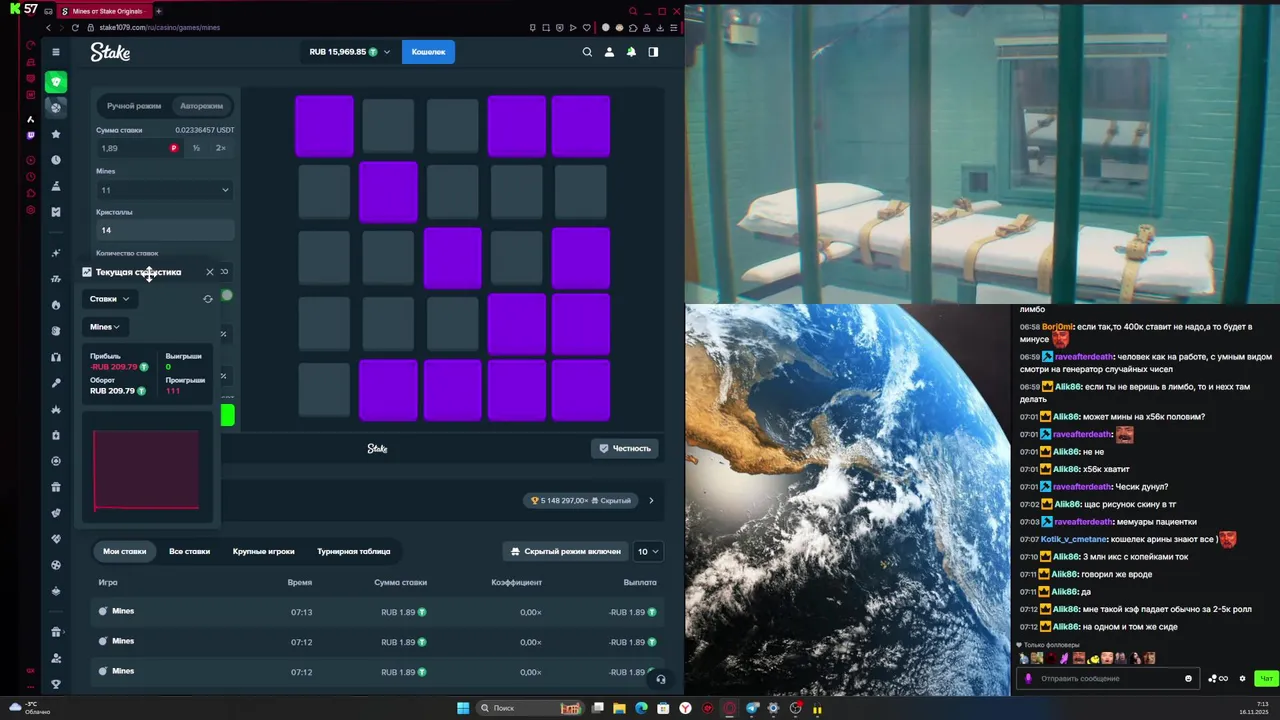
Task: Open the user profile icon
Action: coord(609,52)
